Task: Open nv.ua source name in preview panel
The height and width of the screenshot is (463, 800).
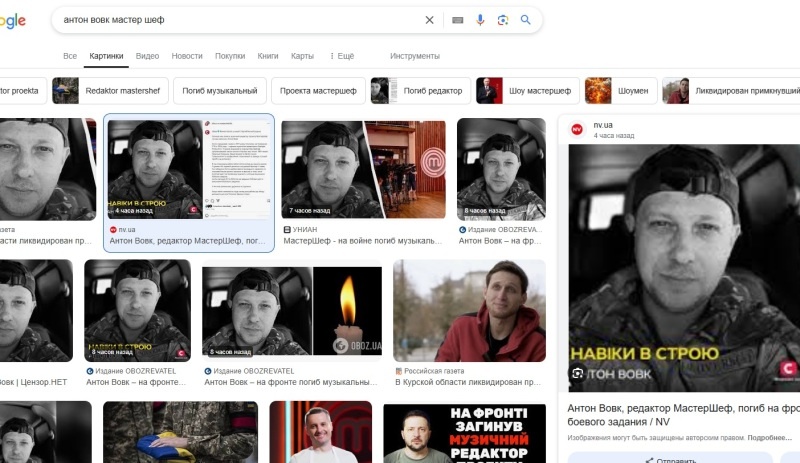Action: click(x=603, y=125)
